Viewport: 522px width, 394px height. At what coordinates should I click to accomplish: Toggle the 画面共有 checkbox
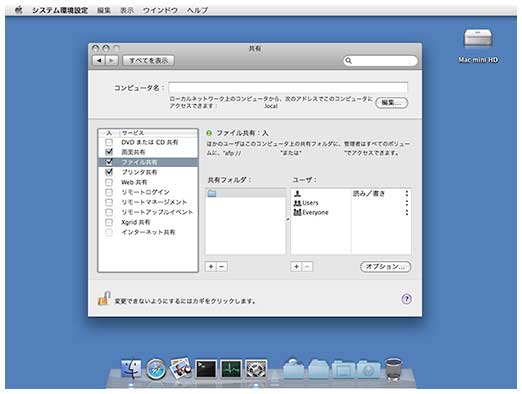click(109, 152)
